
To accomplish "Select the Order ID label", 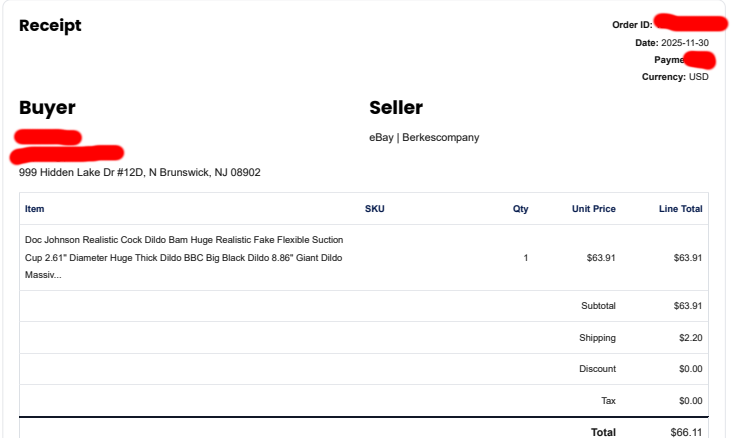I will point(632,24).
